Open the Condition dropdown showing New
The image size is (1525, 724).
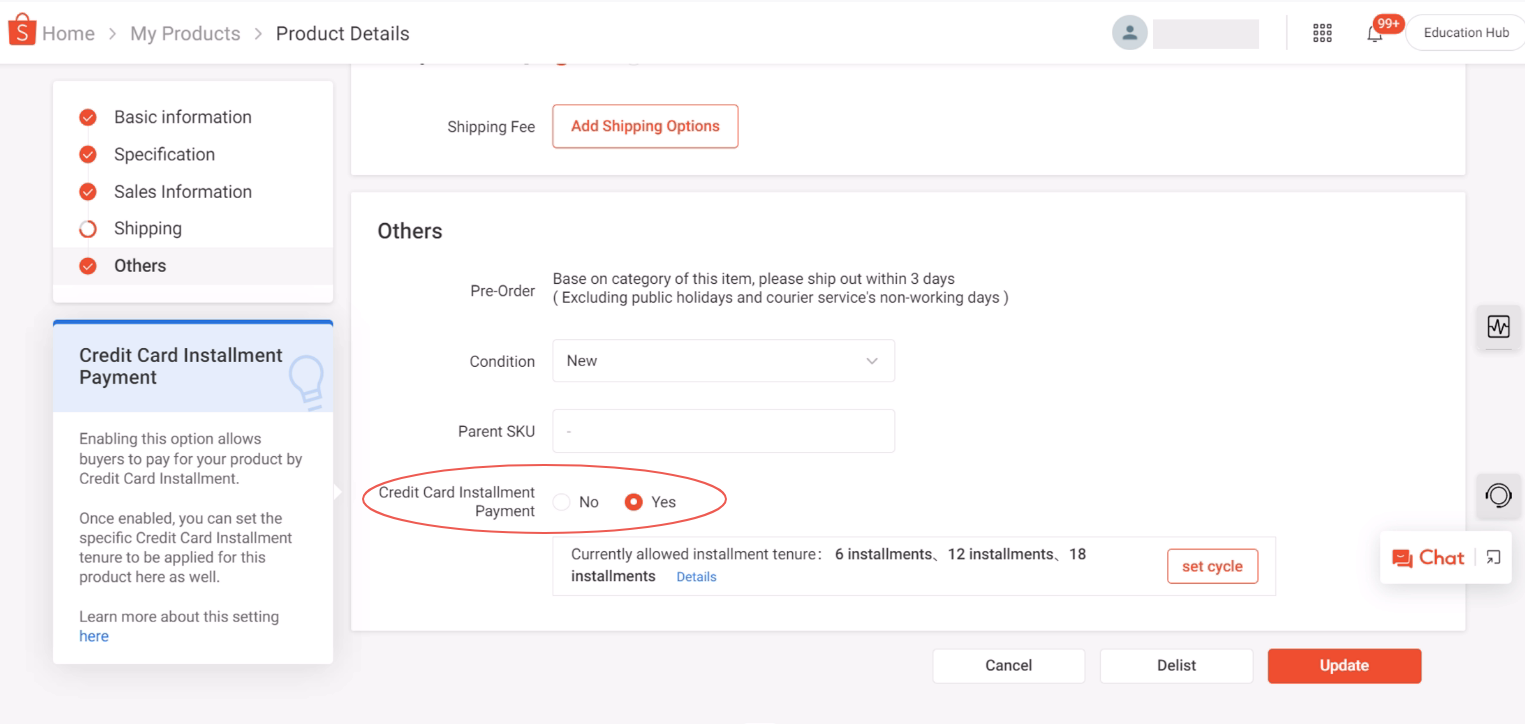[x=722, y=360]
